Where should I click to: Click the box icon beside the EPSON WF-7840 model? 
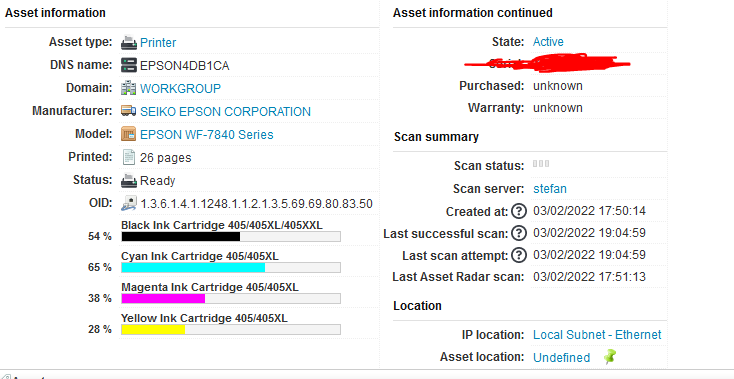(129, 134)
